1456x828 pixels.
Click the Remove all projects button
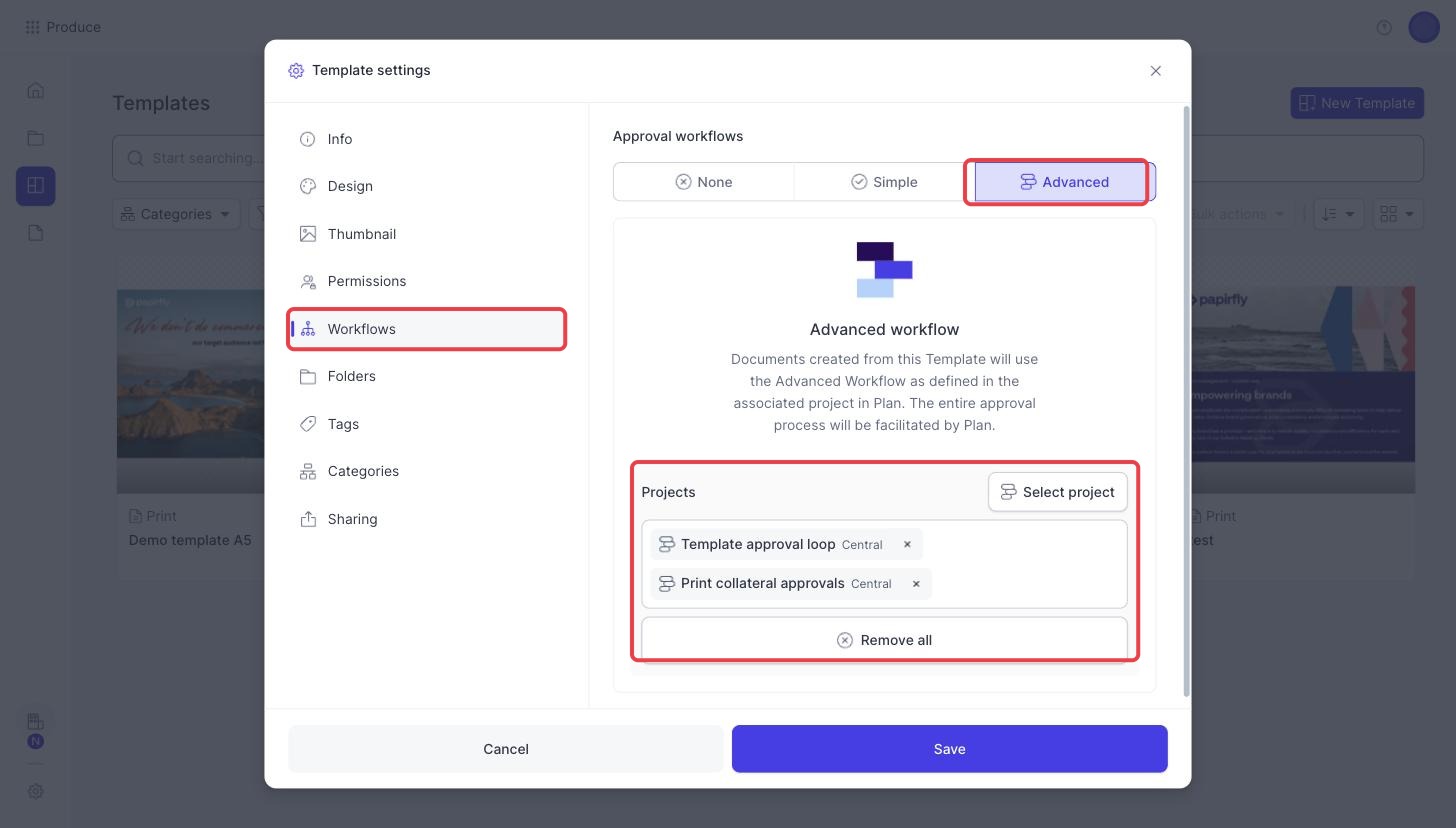tap(884, 640)
